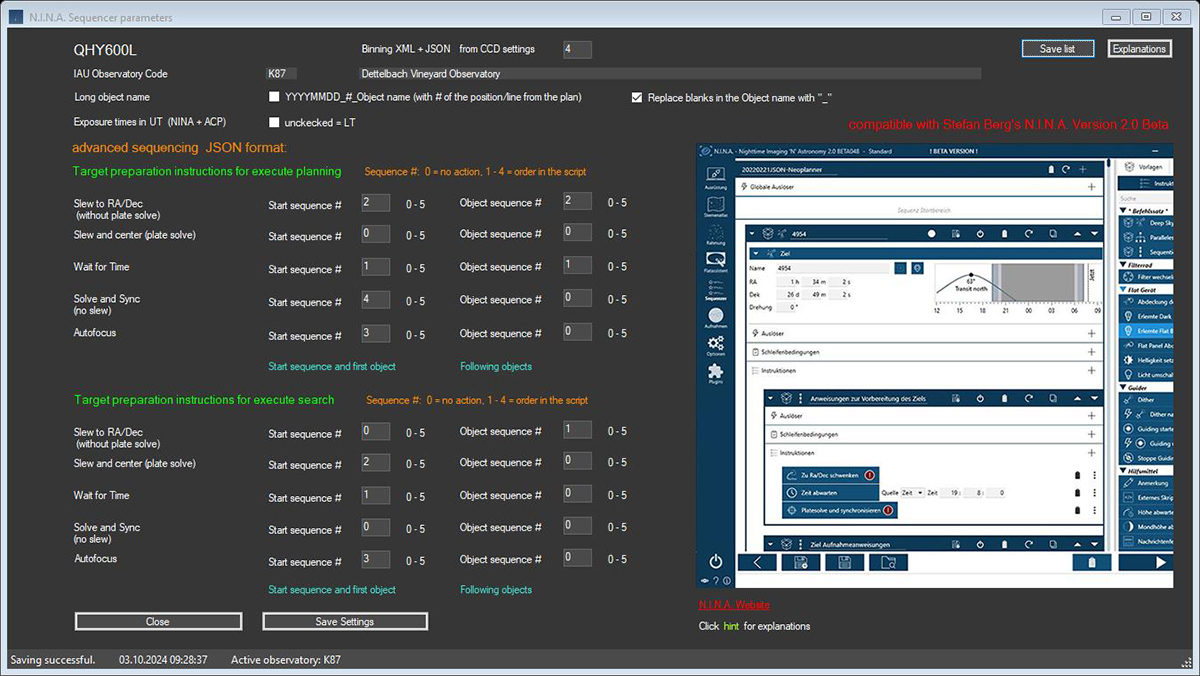Click planning Wait for Time Object sequence field
Viewport: 1200px width, 676px height.
578,266
